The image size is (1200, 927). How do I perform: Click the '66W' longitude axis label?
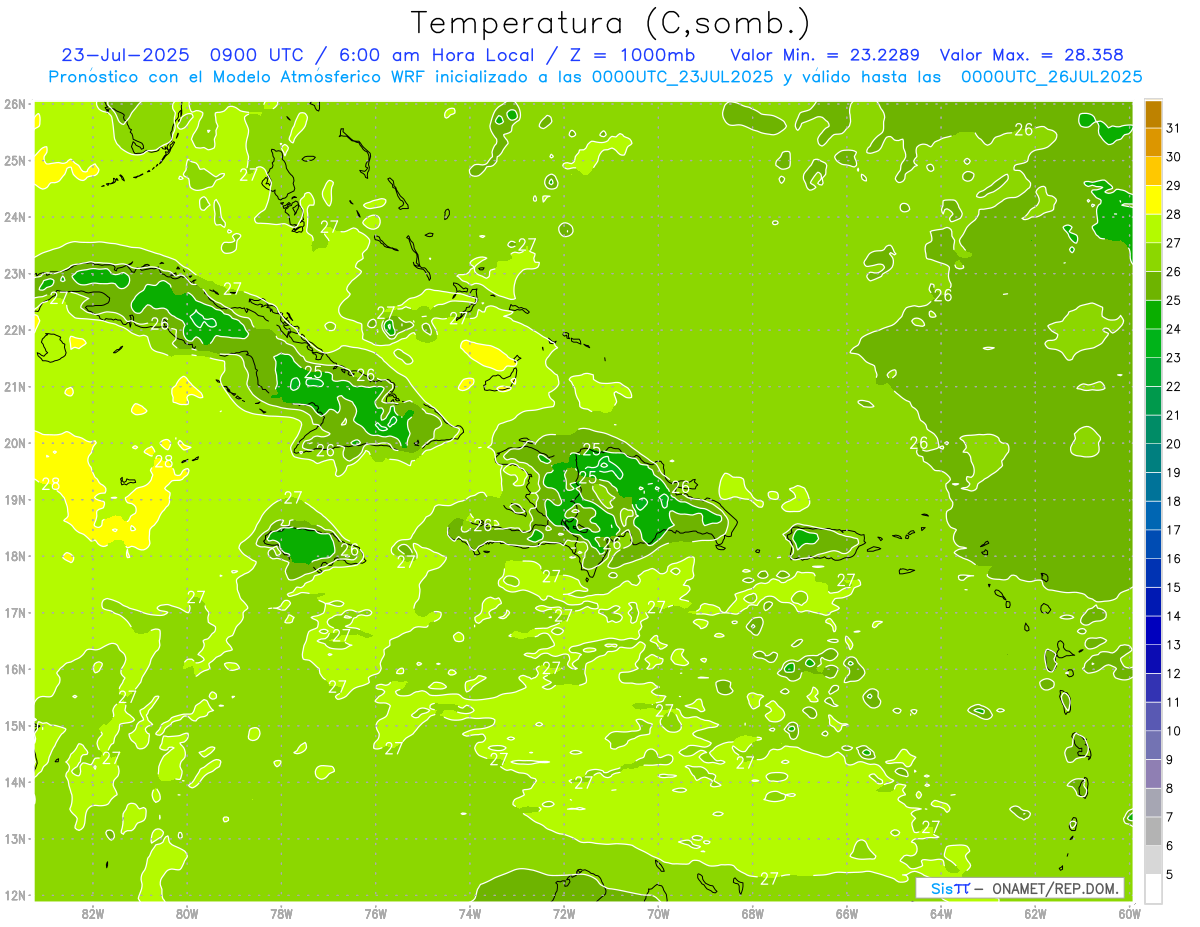pos(847,912)
